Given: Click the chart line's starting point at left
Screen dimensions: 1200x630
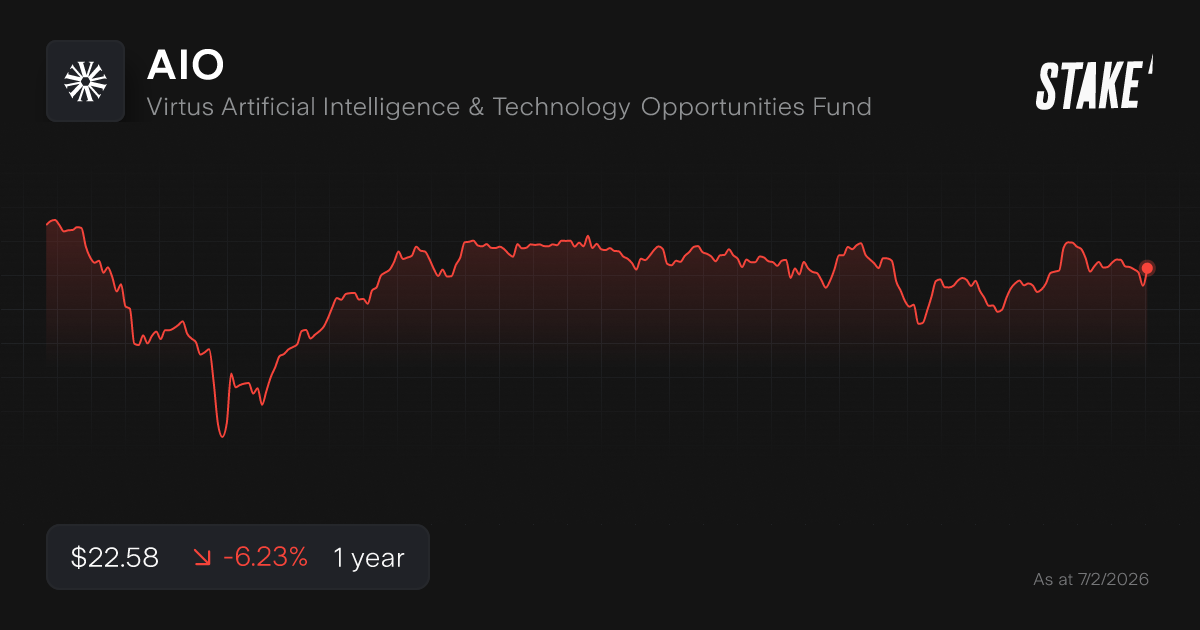Looking at the screenshot, I should pos(47,225).
